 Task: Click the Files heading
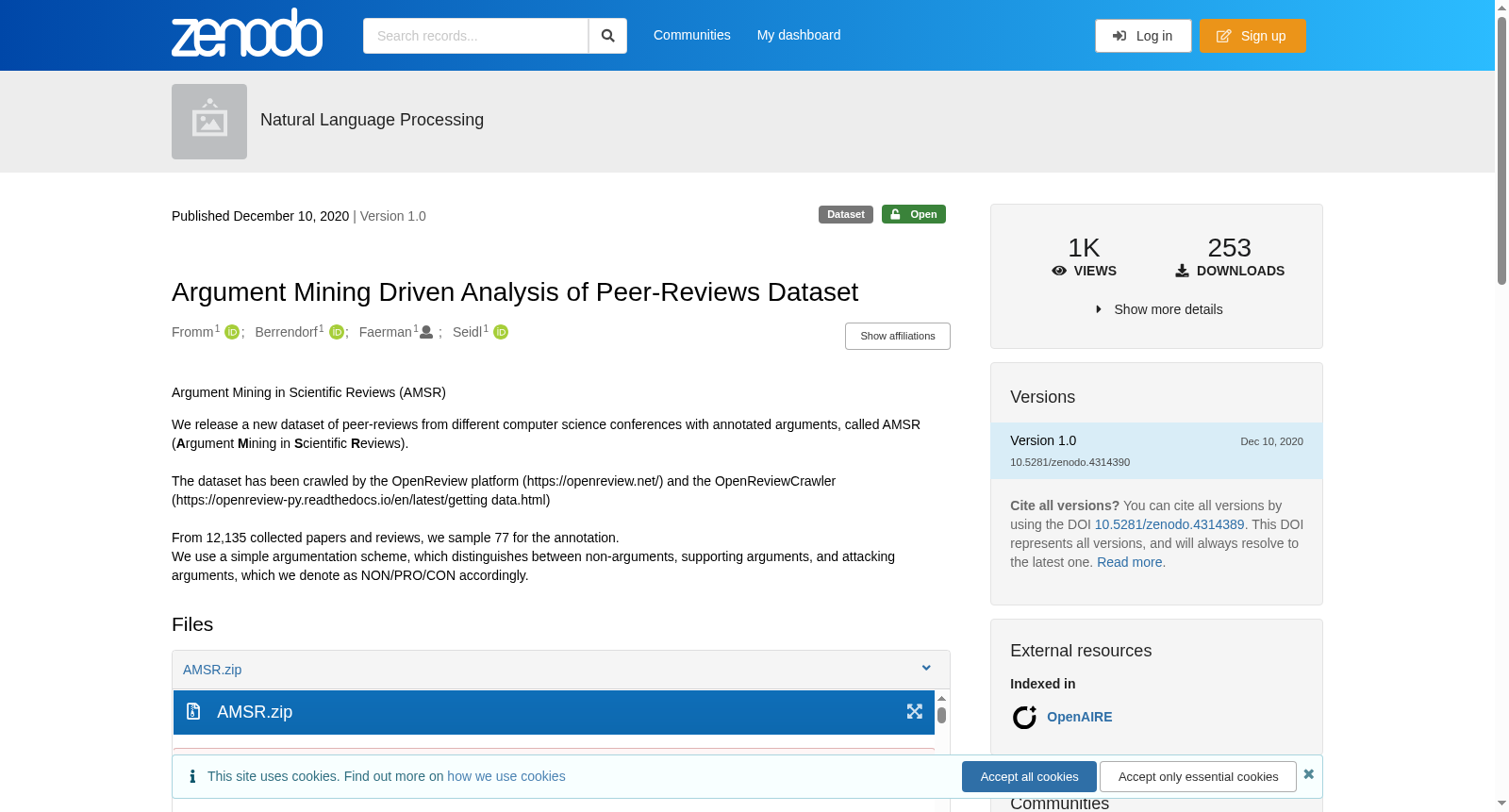click(x=192, y=624)
